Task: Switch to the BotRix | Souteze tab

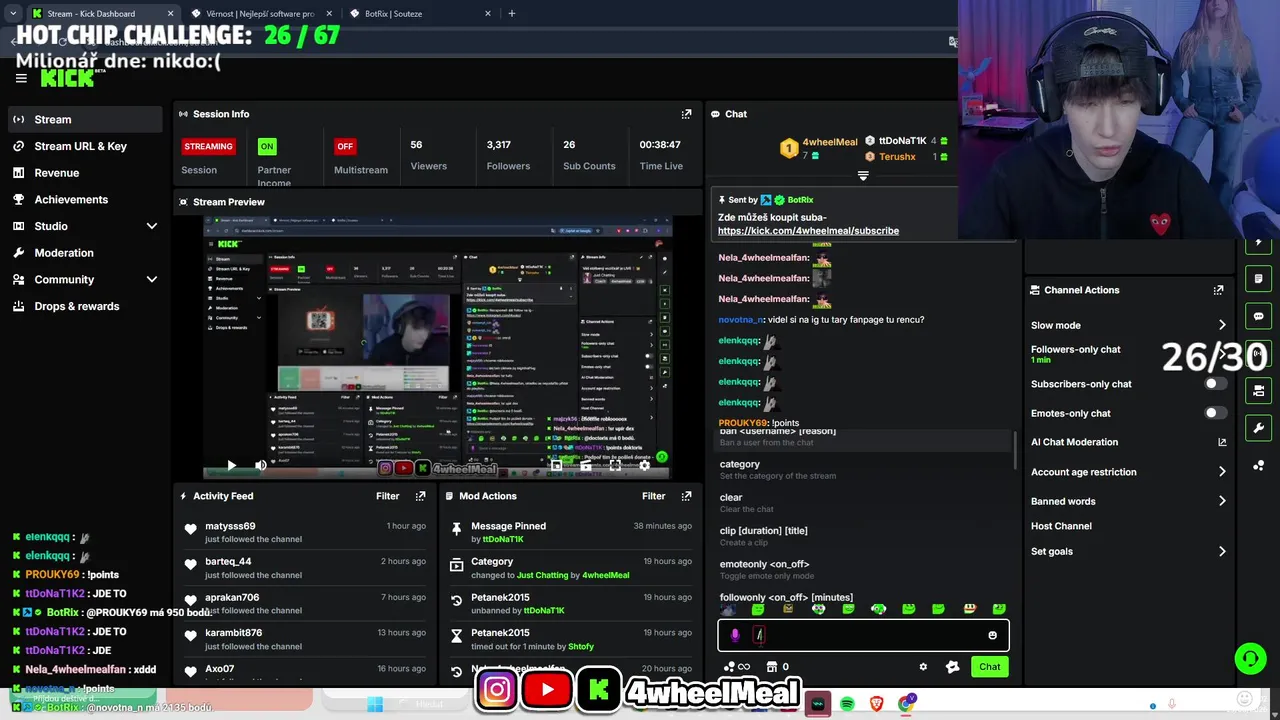Action: pyautogui.click(x=420, y=14)
